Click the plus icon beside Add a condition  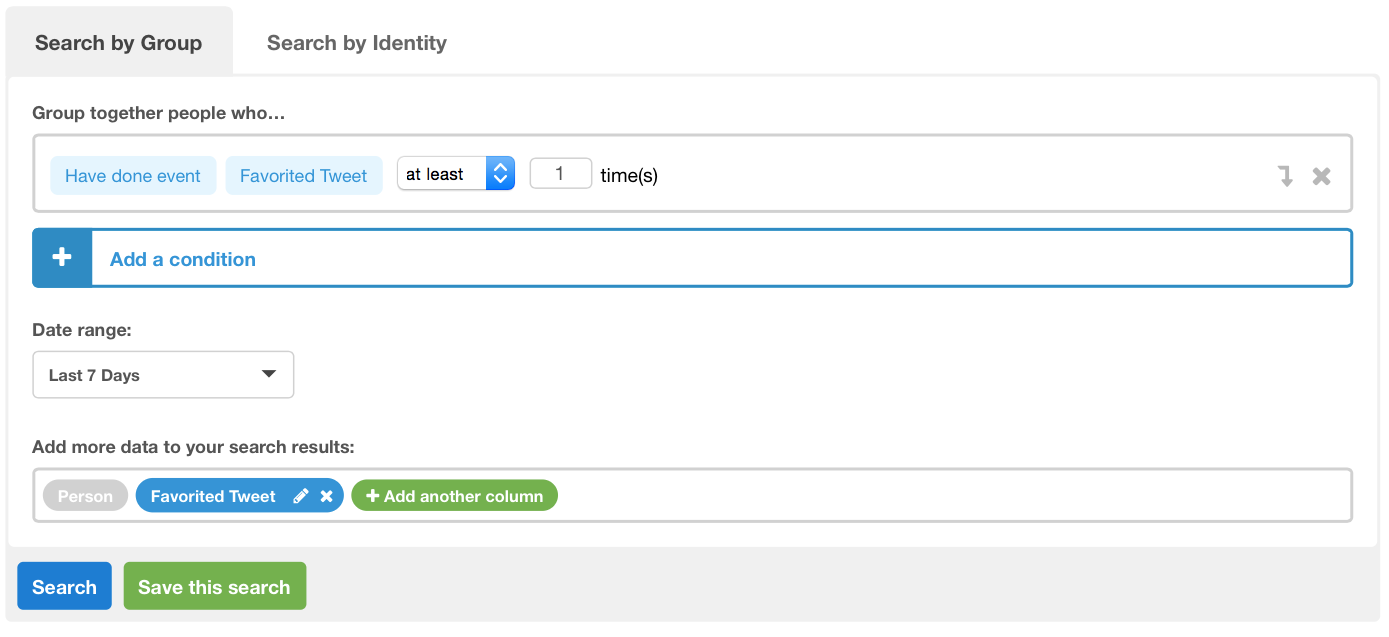[x=62, y=258]
